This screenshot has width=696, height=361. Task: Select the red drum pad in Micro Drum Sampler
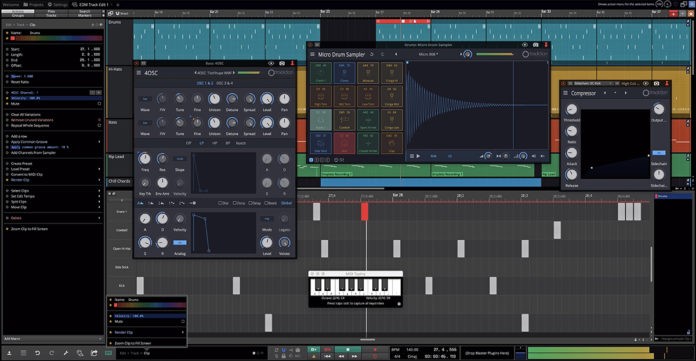pos(344,143)
